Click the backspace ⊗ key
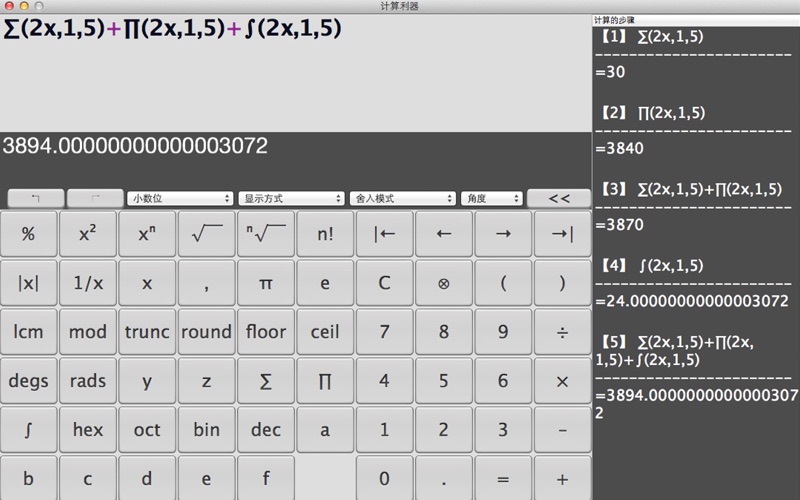The height and width of the screenshot is (500, 800). (x=443, y=283)
